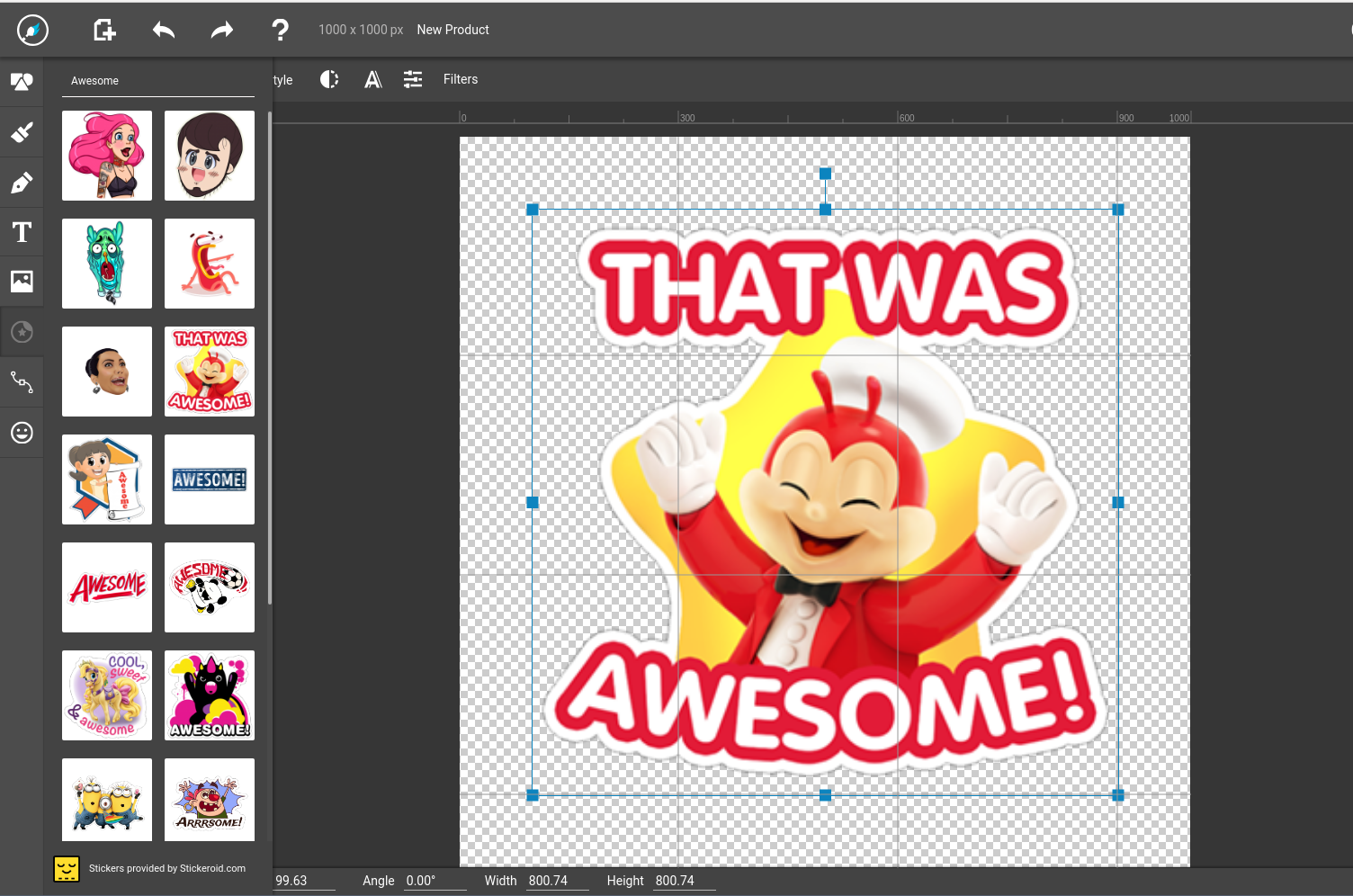The image size is (1353, 896).
Task: Open help with the question mark icon
Action: (281, 30)
